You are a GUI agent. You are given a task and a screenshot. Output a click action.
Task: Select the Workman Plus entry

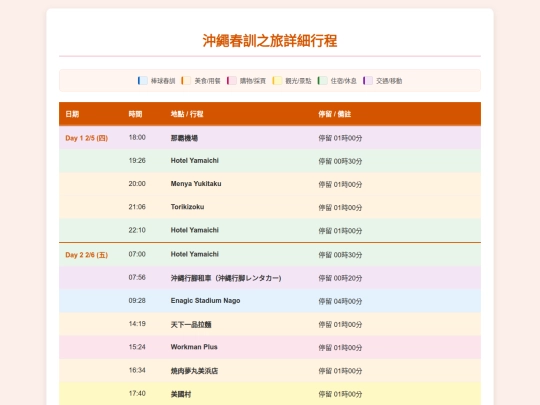click(194, 347)
